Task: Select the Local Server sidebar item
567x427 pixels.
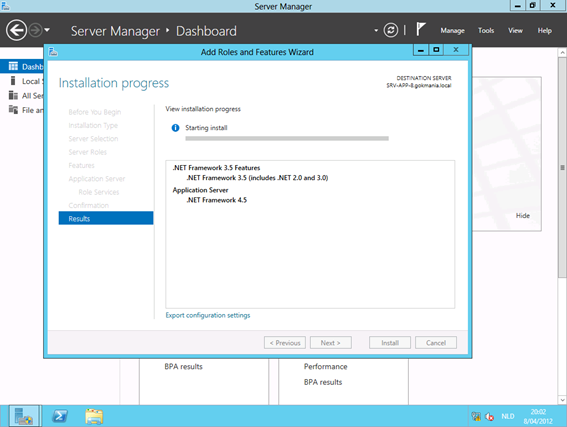Action: click(22, 81)
